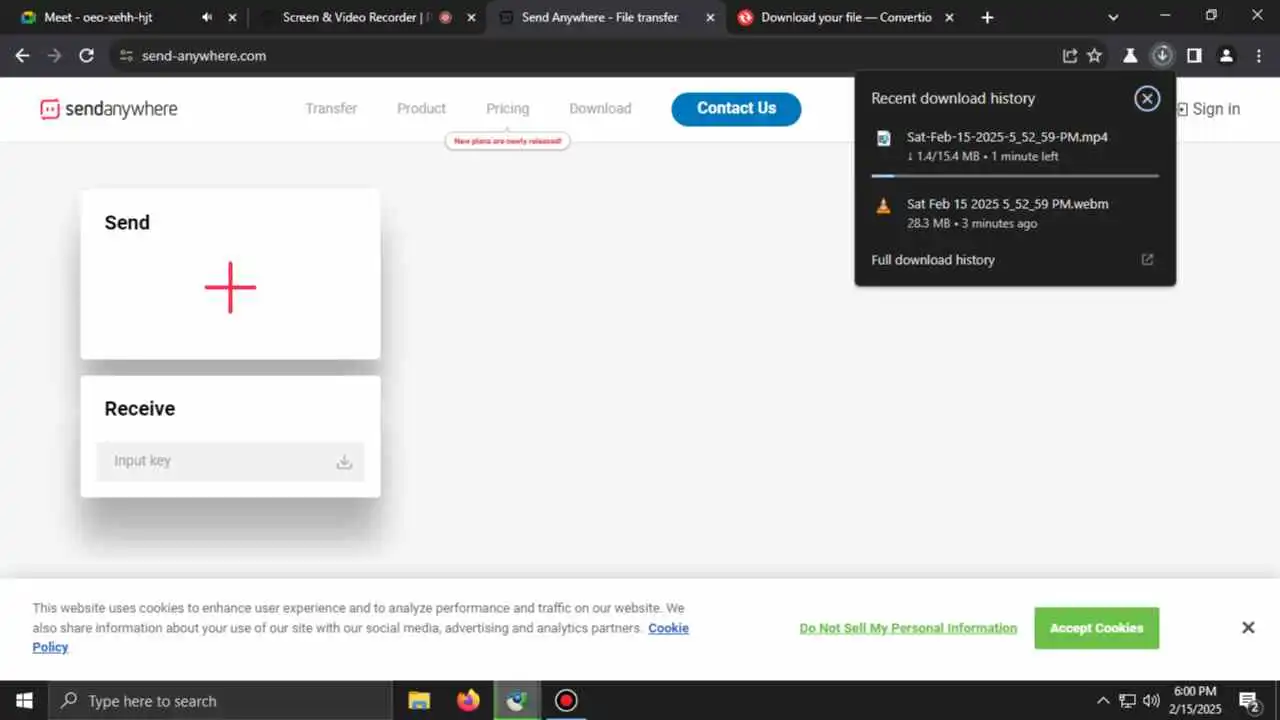Open the Cookie Policy link

point(668,628)
